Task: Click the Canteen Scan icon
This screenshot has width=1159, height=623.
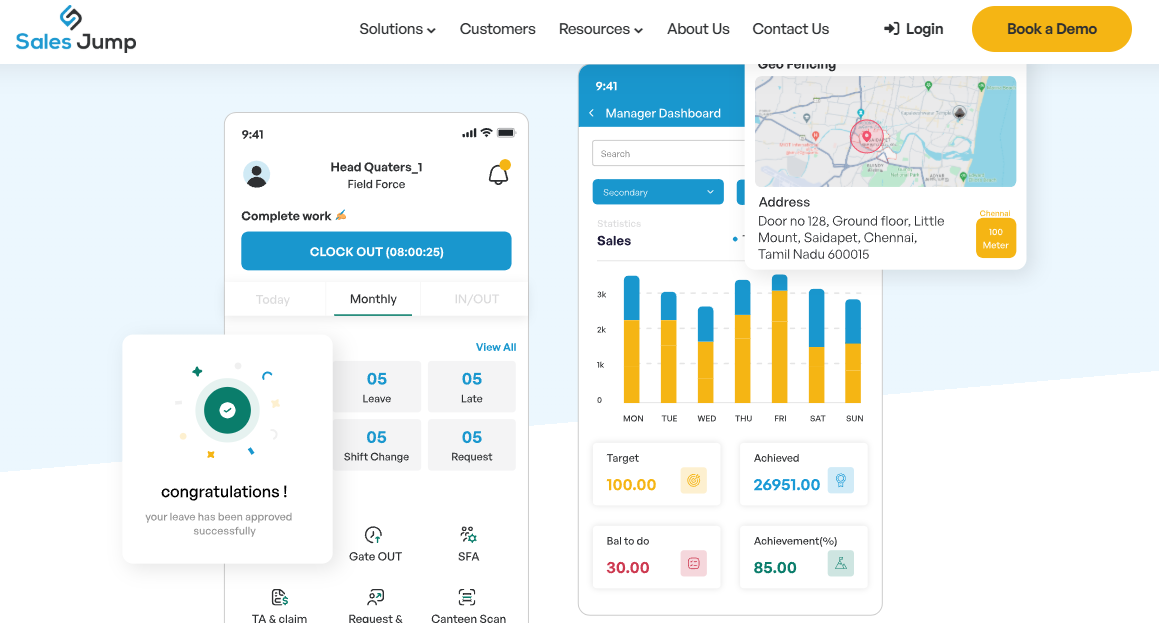Action: click(467, 597)
